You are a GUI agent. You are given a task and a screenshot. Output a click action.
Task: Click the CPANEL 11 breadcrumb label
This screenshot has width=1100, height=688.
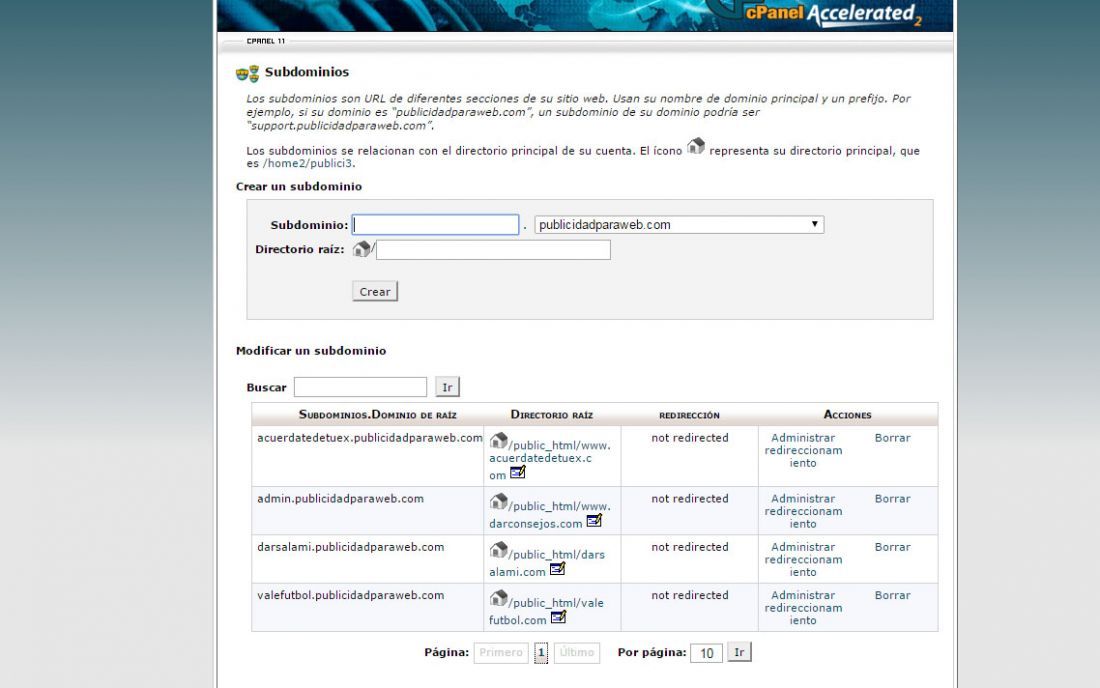tap(266, 41)
